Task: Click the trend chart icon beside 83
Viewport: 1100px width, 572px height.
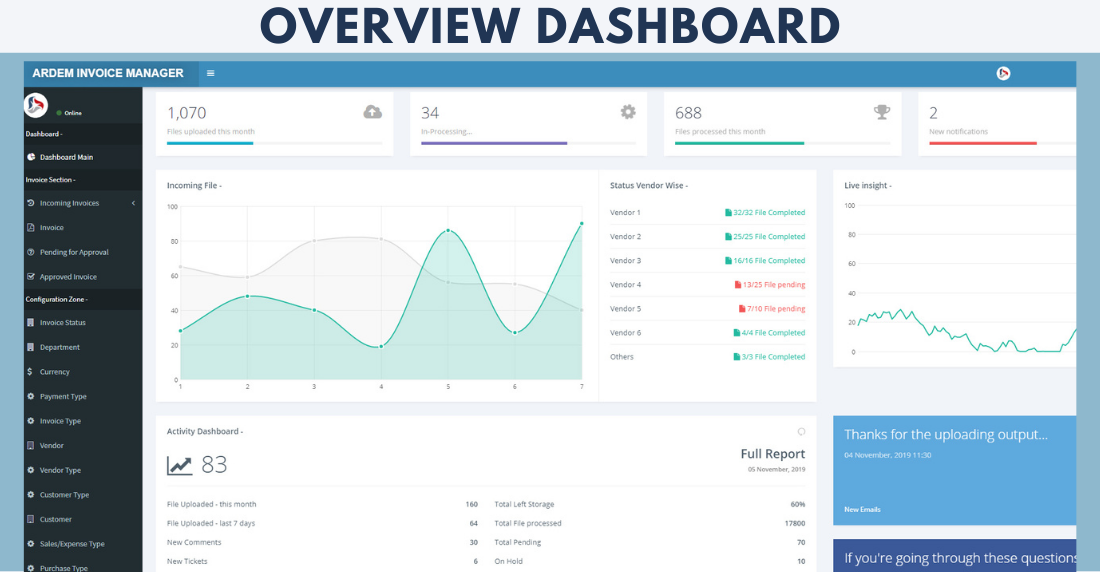Action: [x=179, y=465]
